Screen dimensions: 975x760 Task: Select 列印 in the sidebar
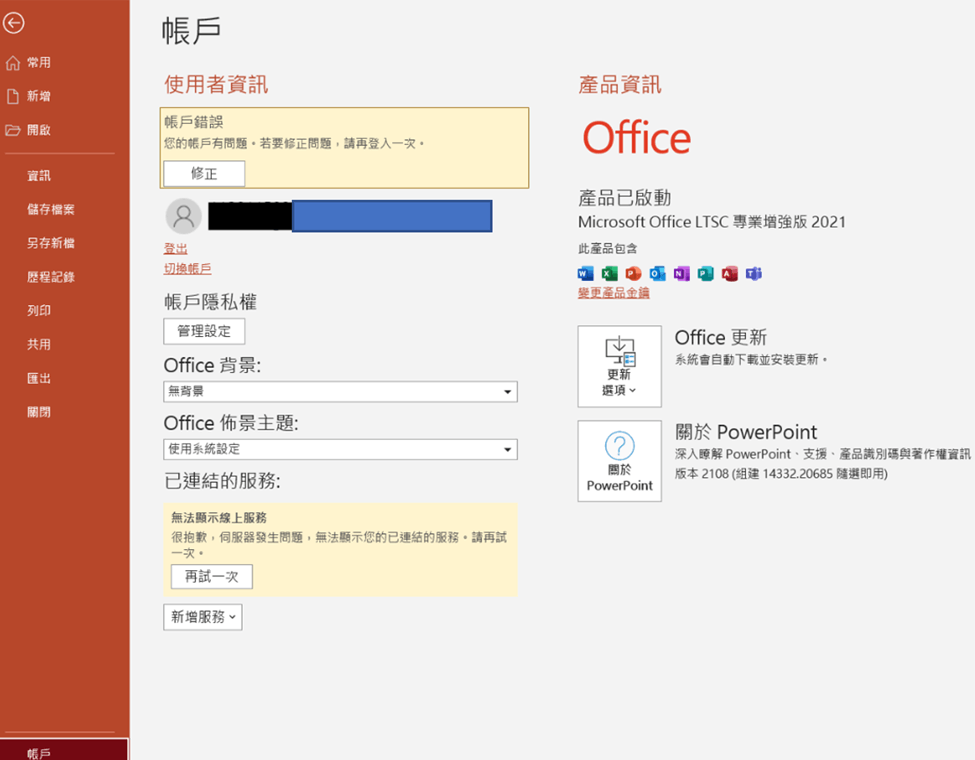(x=39, y=311)
